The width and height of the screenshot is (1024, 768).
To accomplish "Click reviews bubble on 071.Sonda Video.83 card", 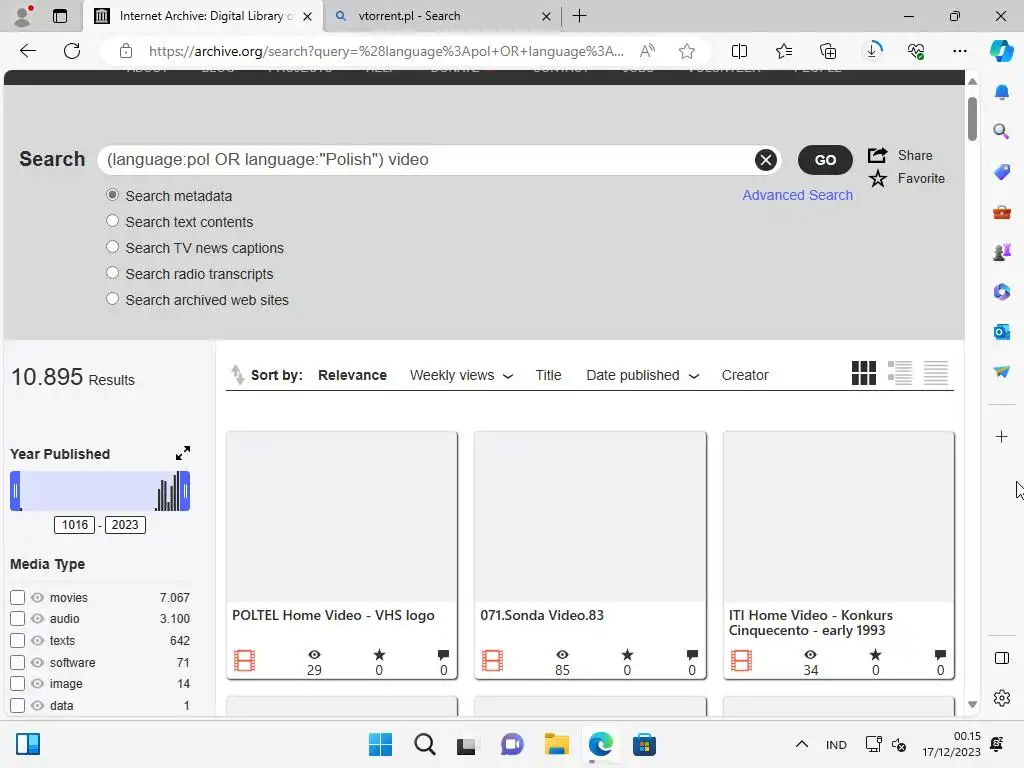I will (x=692, y=654).
